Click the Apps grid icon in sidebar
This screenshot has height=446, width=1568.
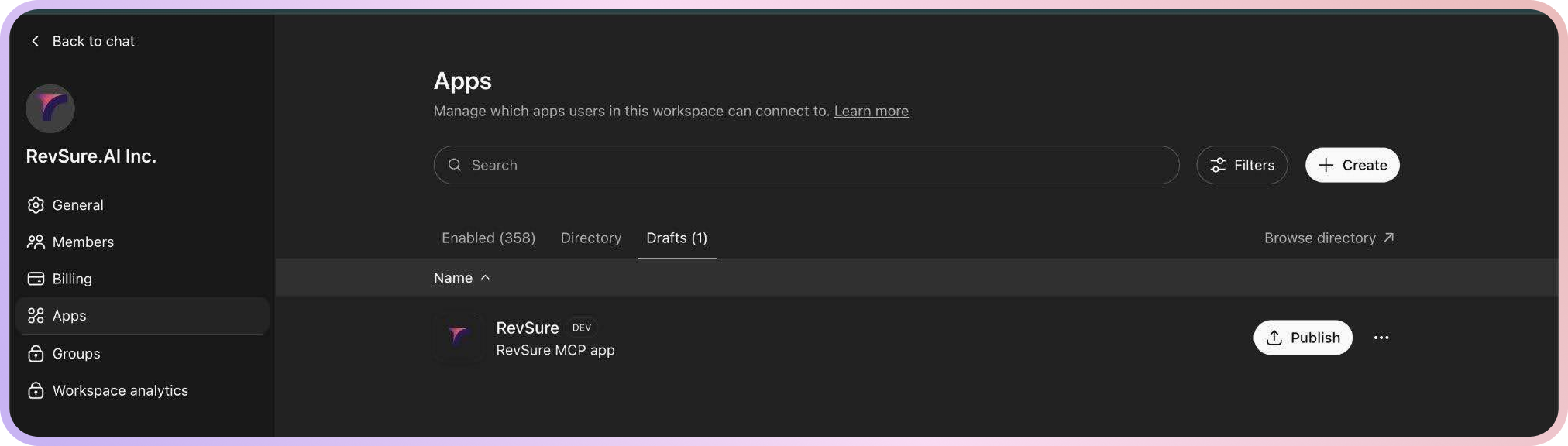pyautogui.click(x=36, y=316)
